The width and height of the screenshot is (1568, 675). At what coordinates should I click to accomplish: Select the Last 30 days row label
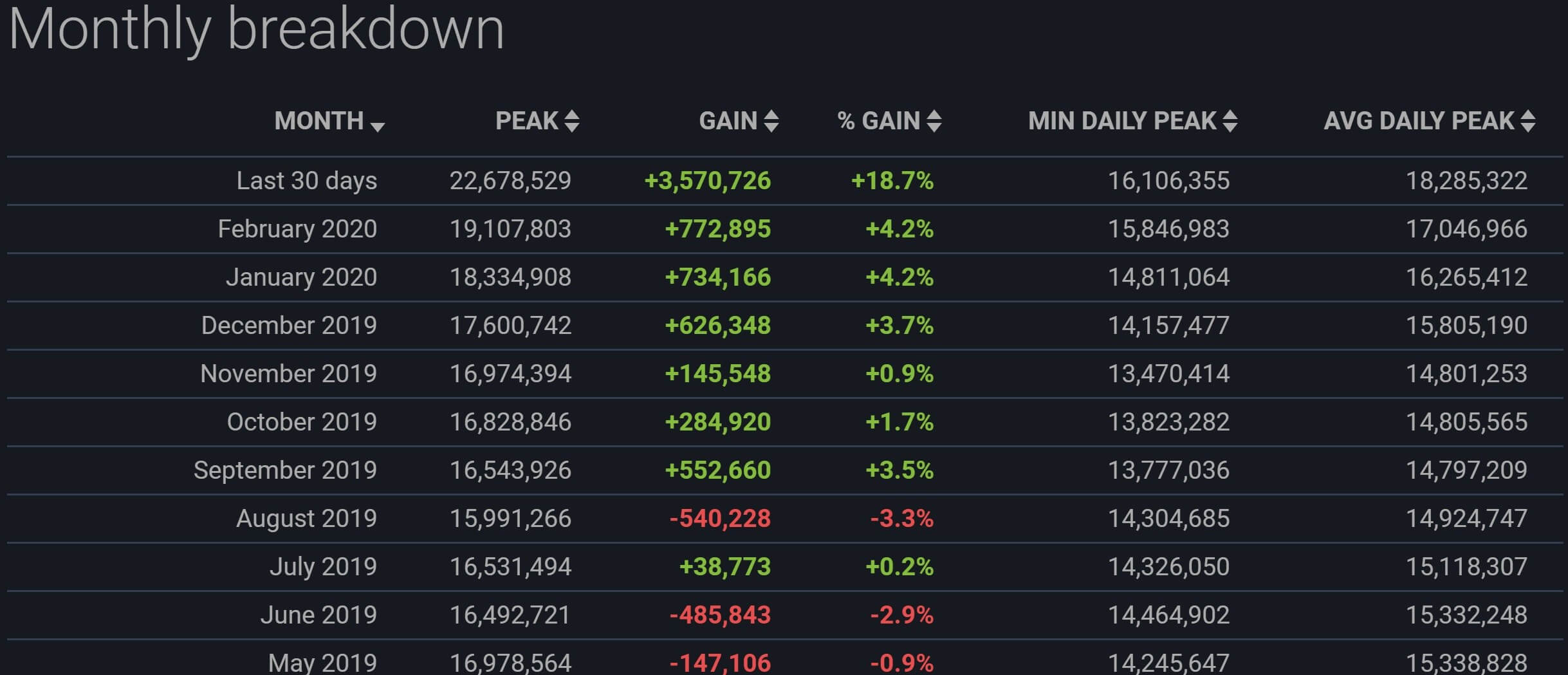pos(306,181)
